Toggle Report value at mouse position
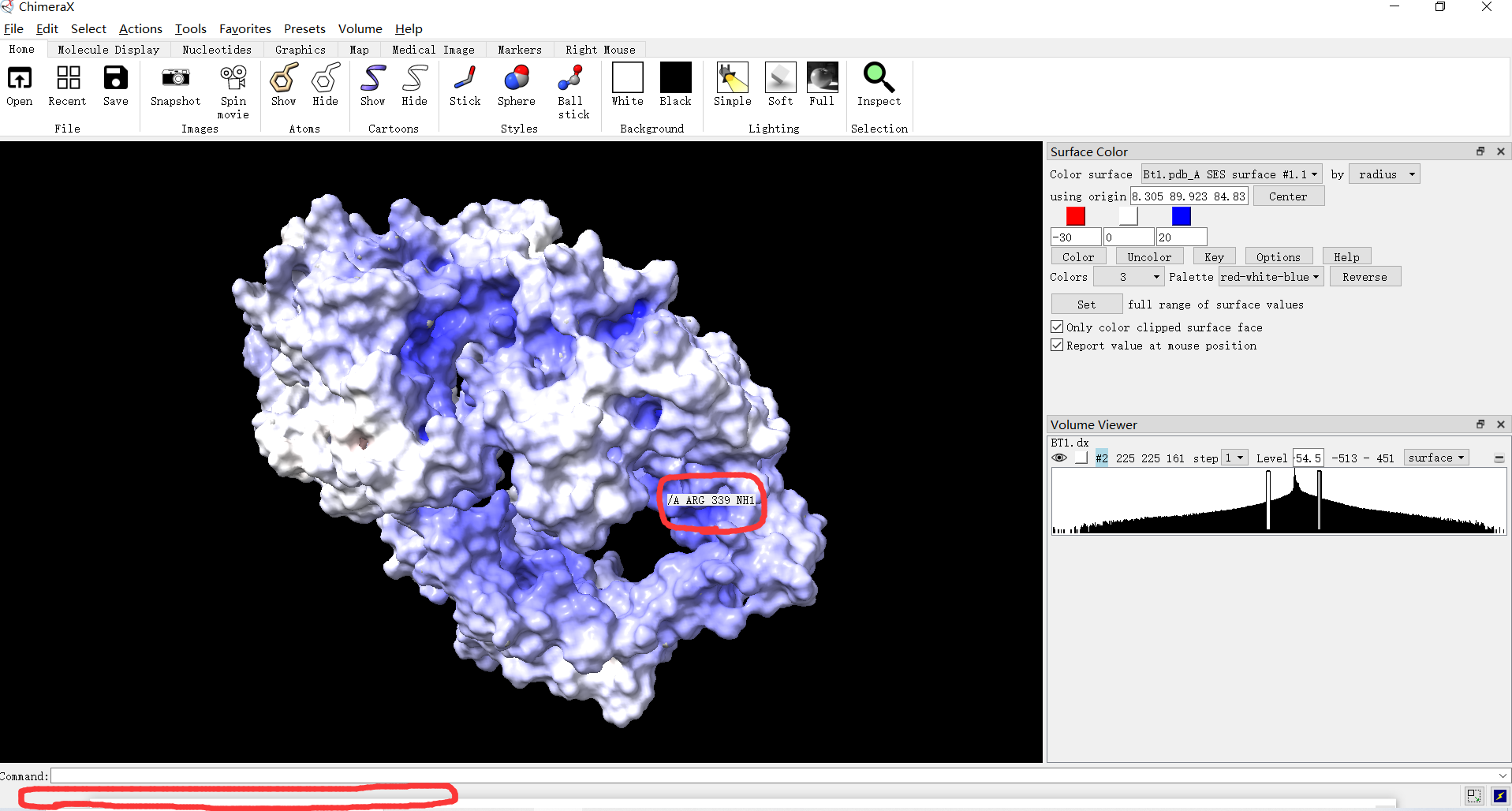The image size is (1512, 811). point(1057,346)
